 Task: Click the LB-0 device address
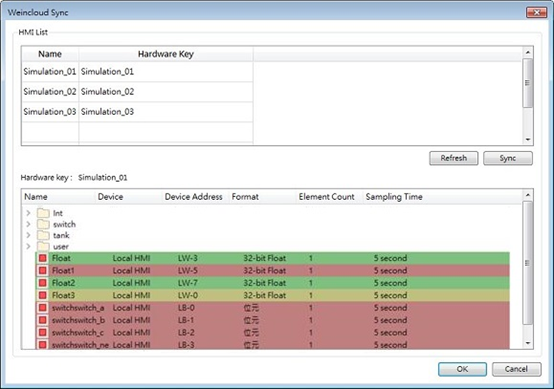(186, 308)
